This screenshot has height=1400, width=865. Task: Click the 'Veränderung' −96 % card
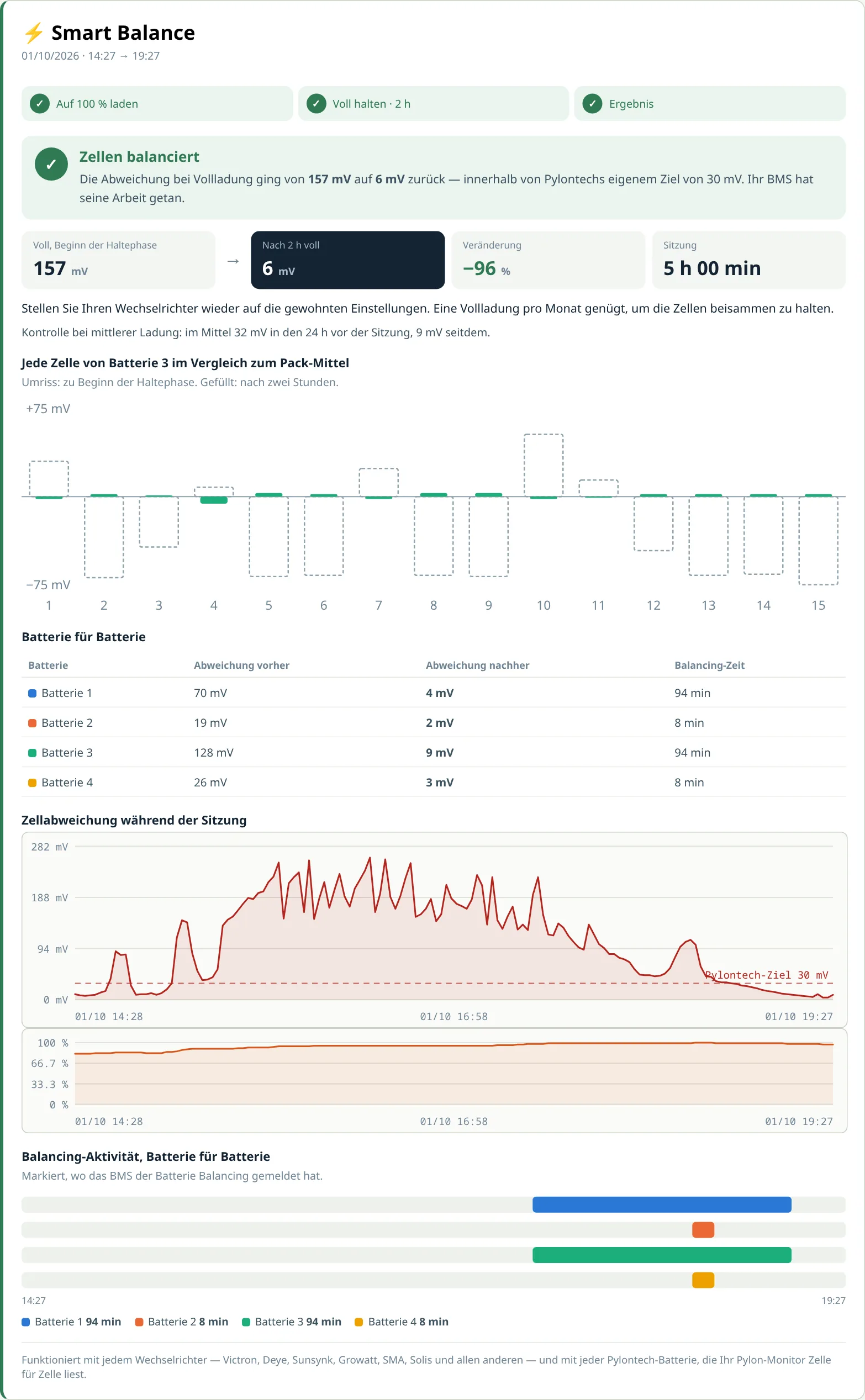[x=548, y=260]
